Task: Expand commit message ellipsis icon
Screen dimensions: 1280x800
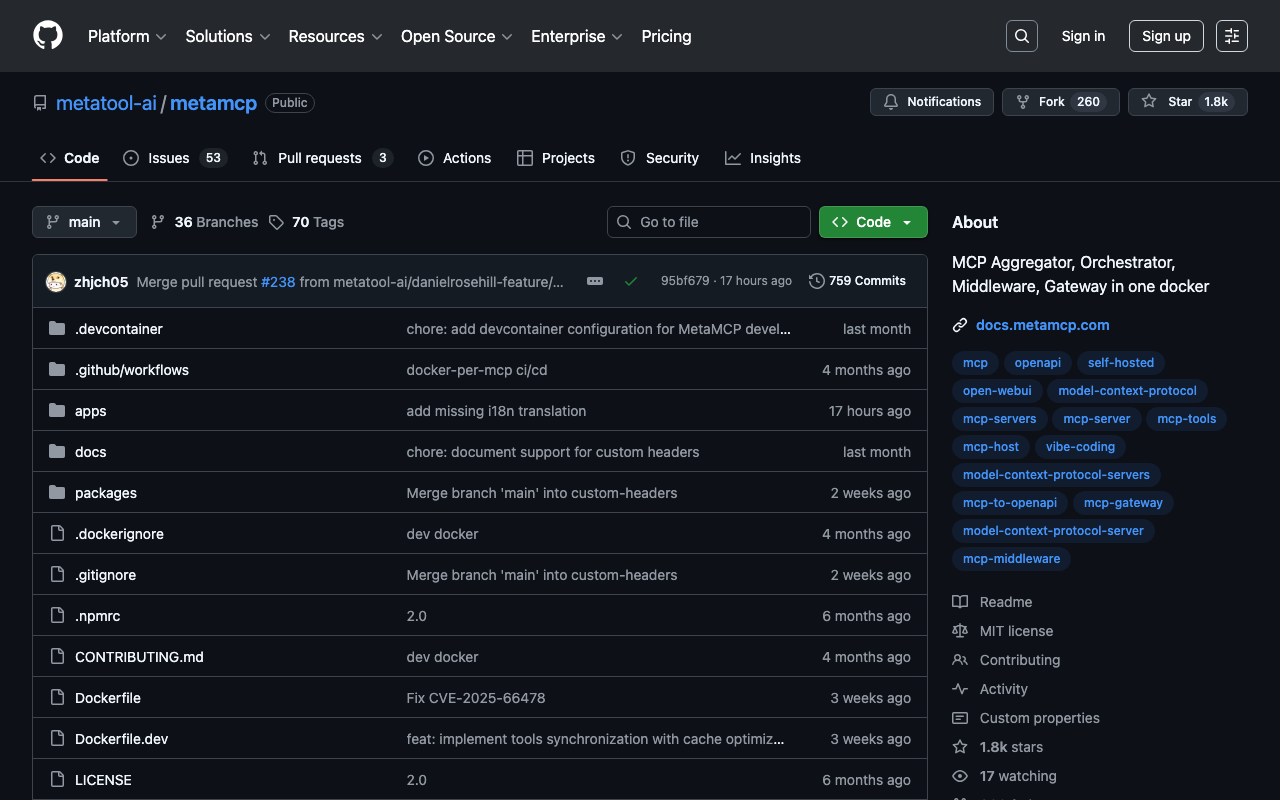Action: [595, 281]
